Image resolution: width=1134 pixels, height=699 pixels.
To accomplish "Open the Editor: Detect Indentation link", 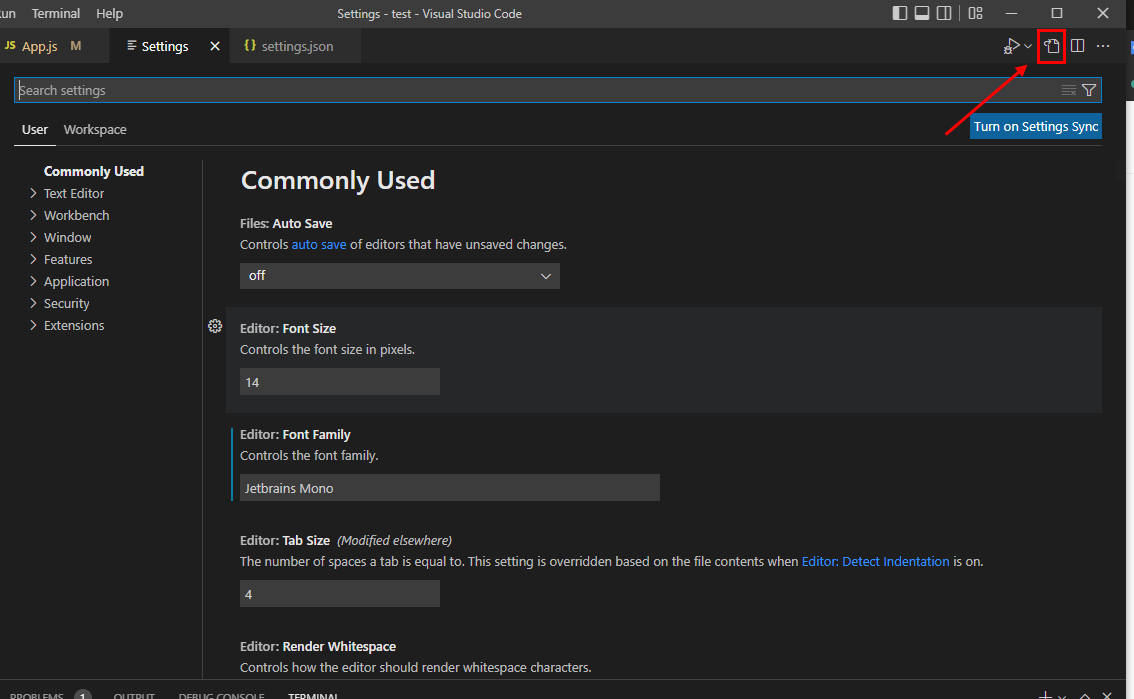I will [x=875, y=562].
